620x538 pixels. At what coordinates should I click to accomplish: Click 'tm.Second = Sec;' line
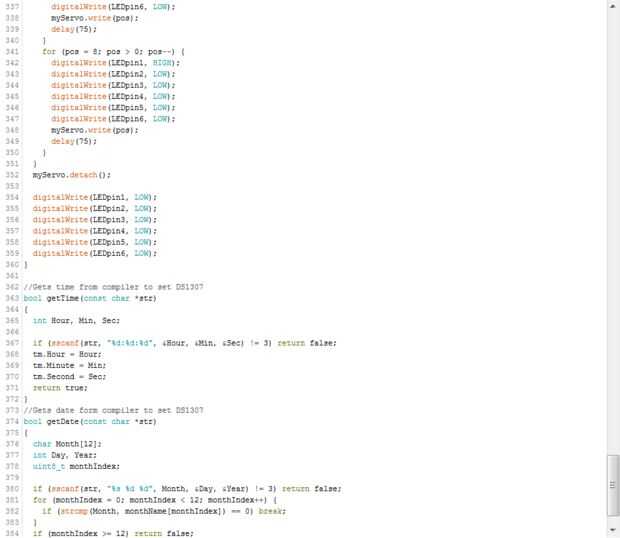(x=69, y=377)
